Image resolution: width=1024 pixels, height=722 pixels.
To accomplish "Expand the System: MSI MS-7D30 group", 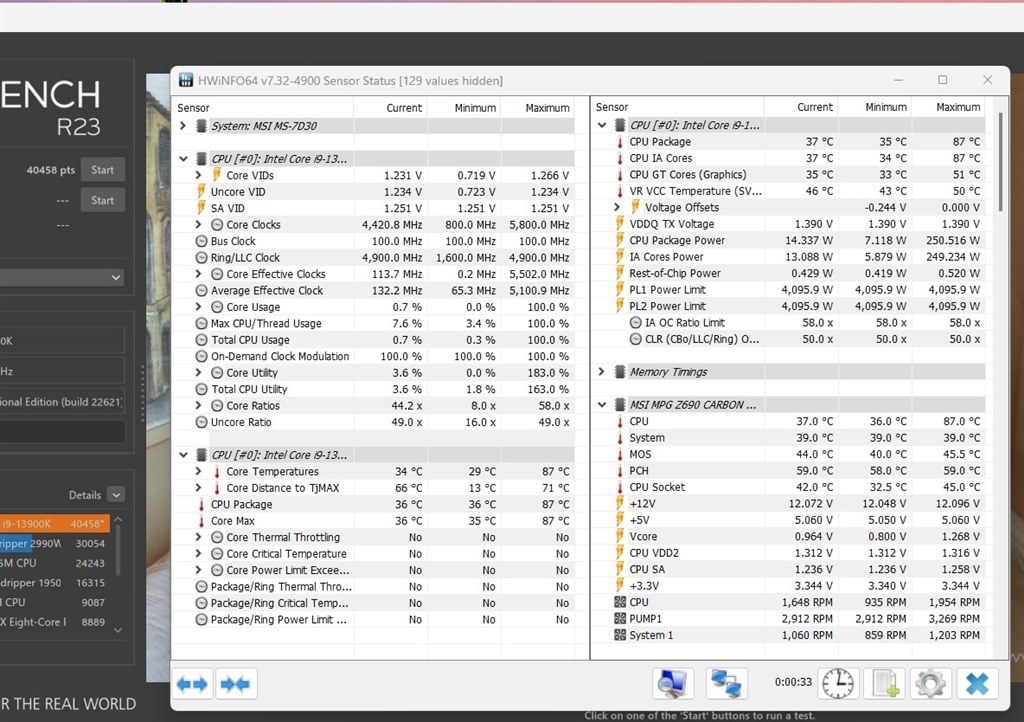I will tap(184, 125).
